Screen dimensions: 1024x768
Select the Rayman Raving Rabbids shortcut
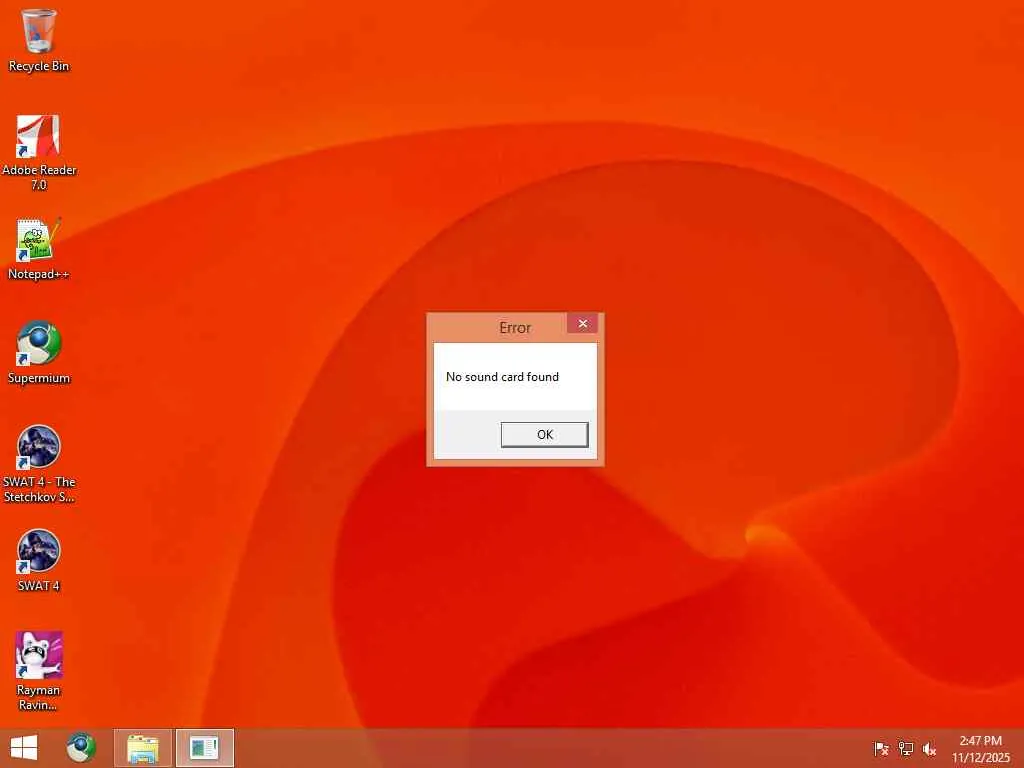point(39,671)
